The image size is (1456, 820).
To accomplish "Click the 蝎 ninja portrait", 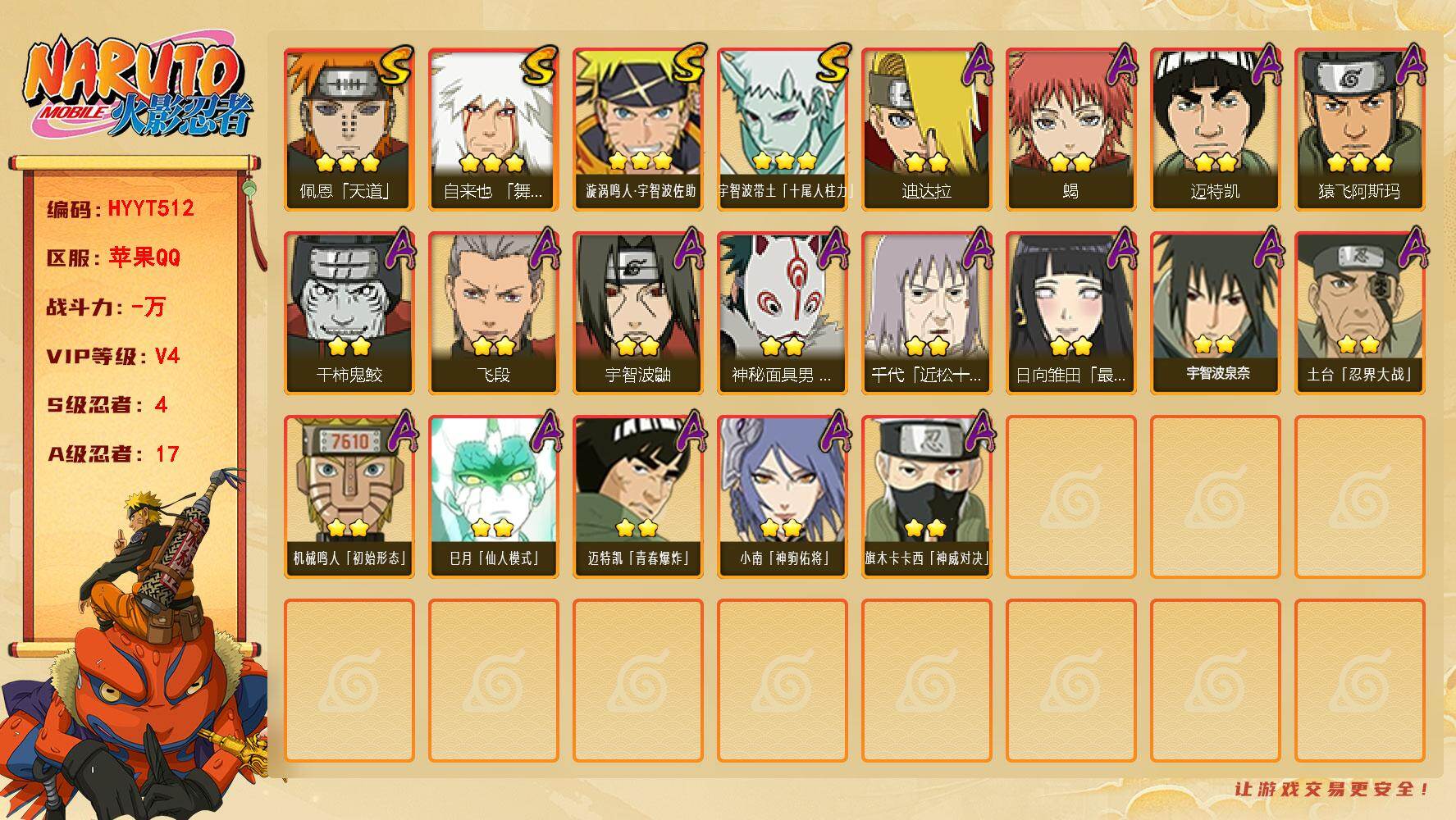I will pyautogui.click(x=1070, y=129).
